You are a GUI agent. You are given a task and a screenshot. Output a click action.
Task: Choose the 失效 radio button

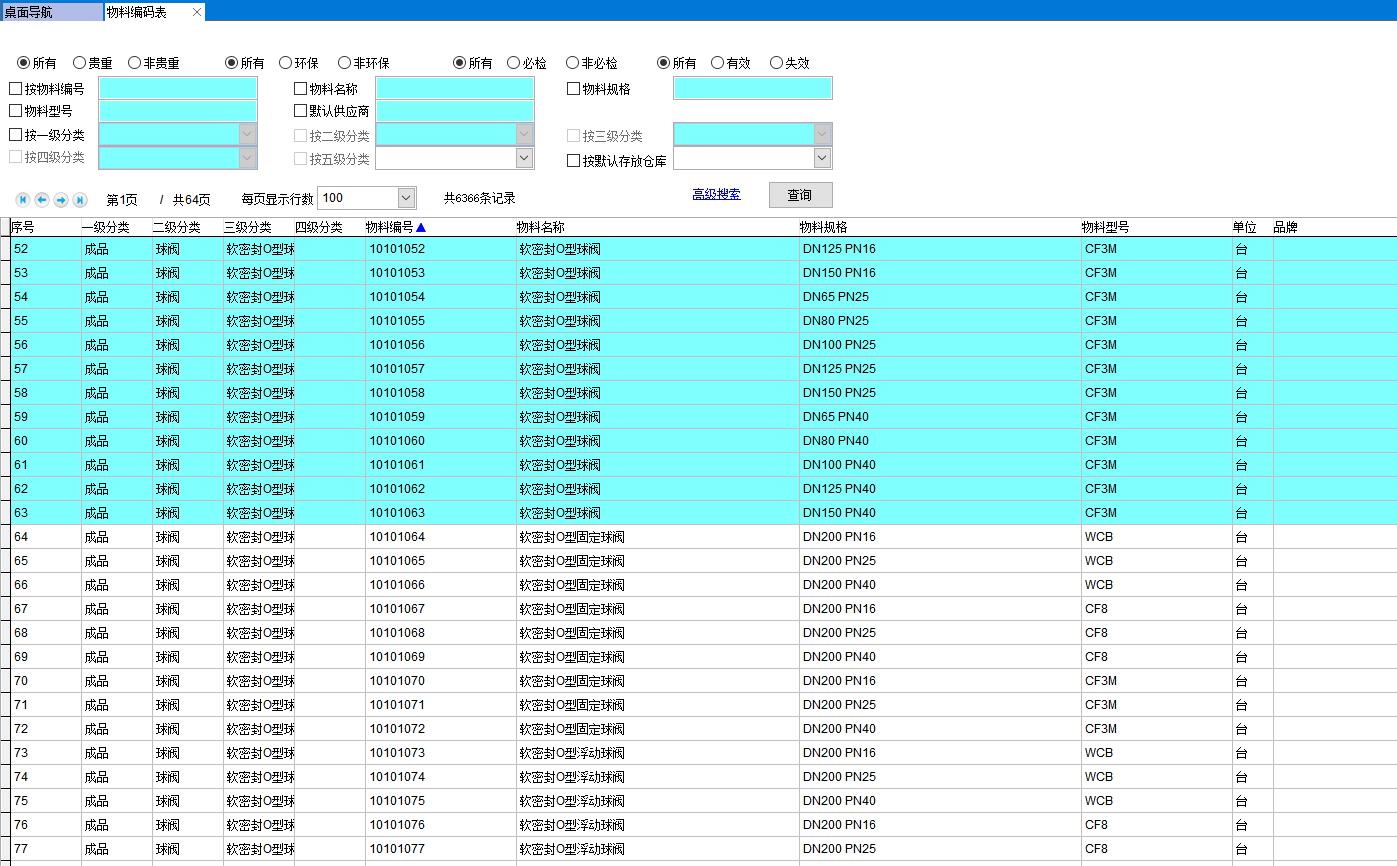(776, 63)
